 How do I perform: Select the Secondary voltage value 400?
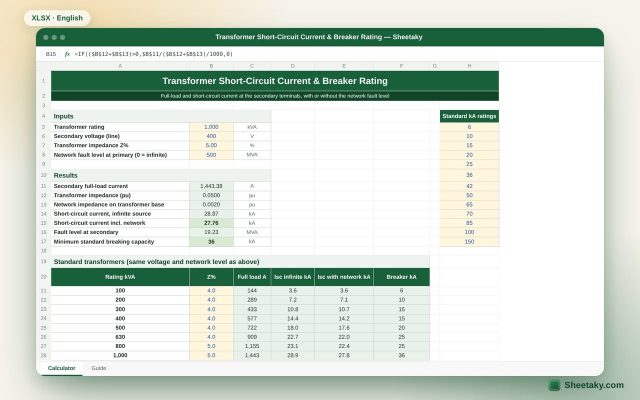[211, 136]
